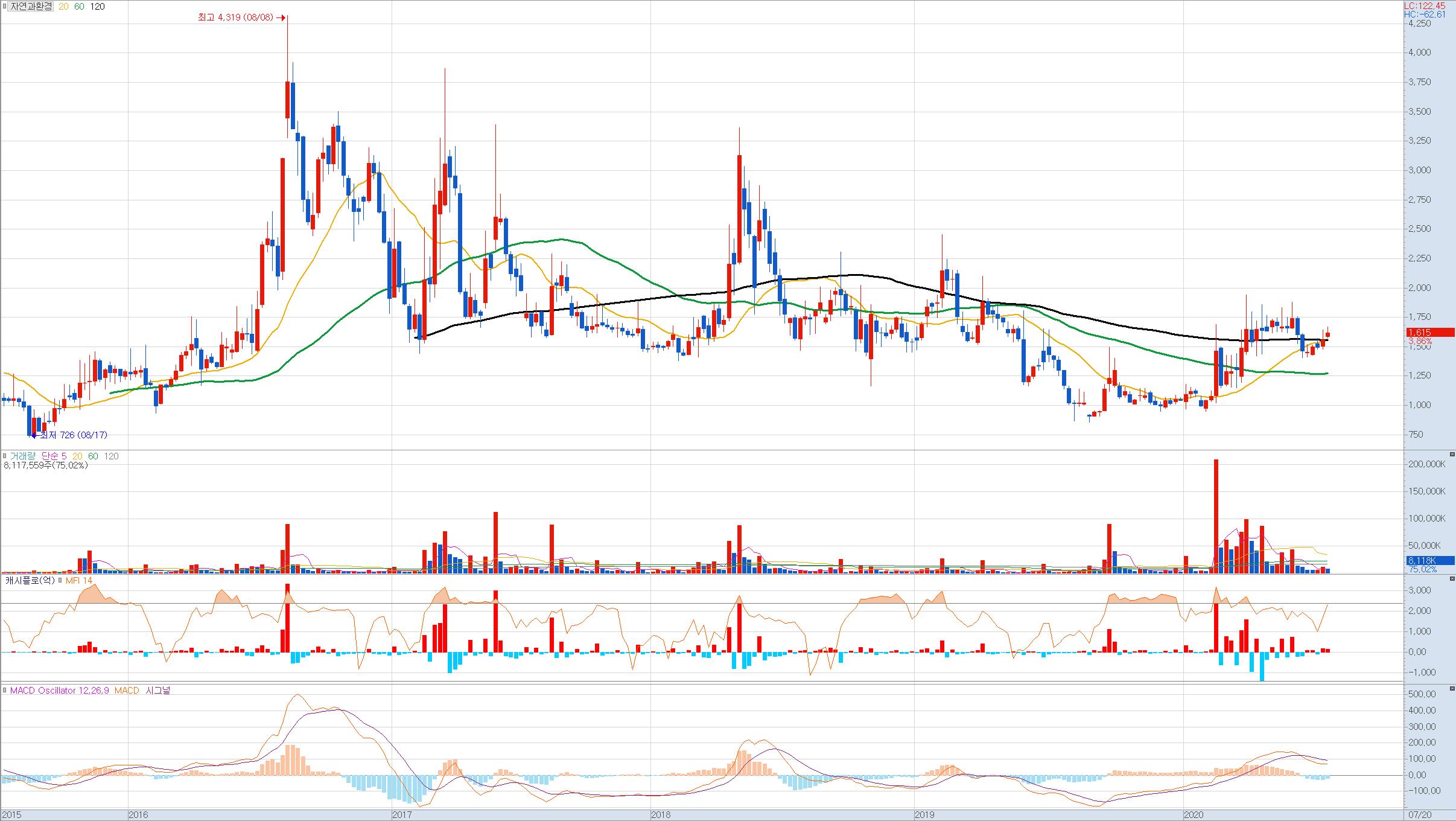The width and height of the screenshot is (1456, 821).
Task: Click the 시그널 signal line label
Action: 157,690
